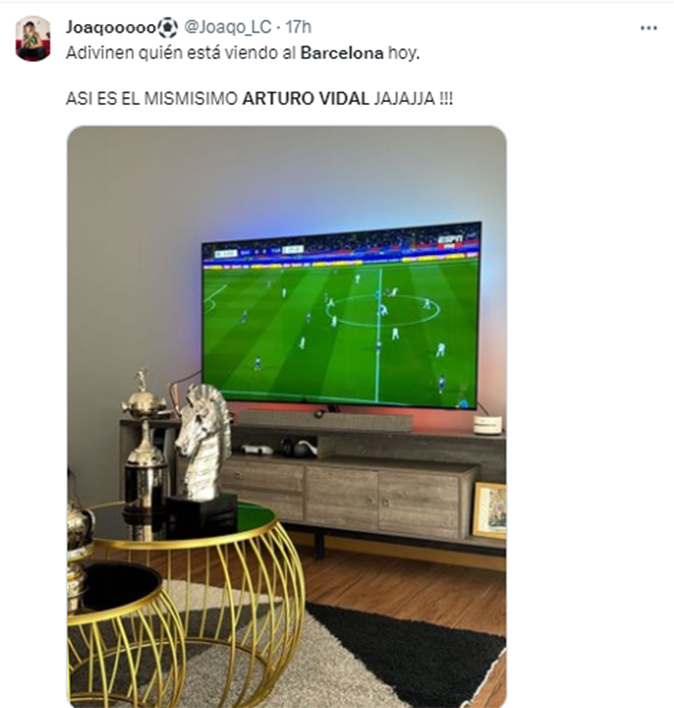Click the bold word Barcelona in the tweet

[x=342, y=53]
